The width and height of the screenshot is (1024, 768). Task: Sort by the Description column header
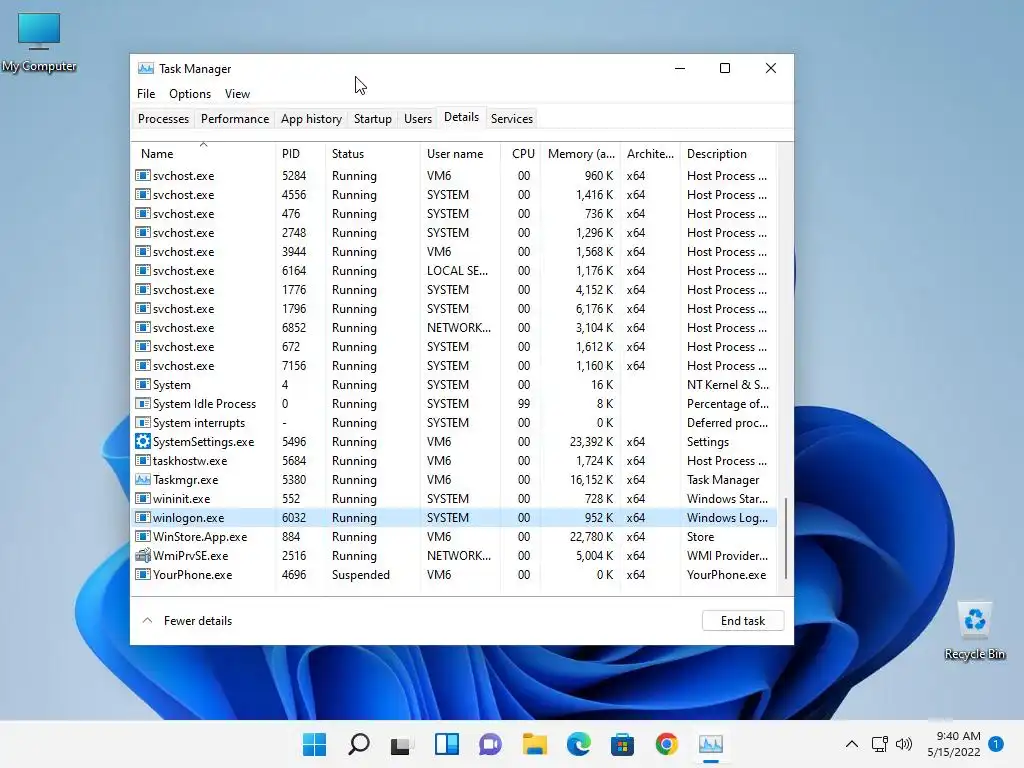[x=728, y=153]
